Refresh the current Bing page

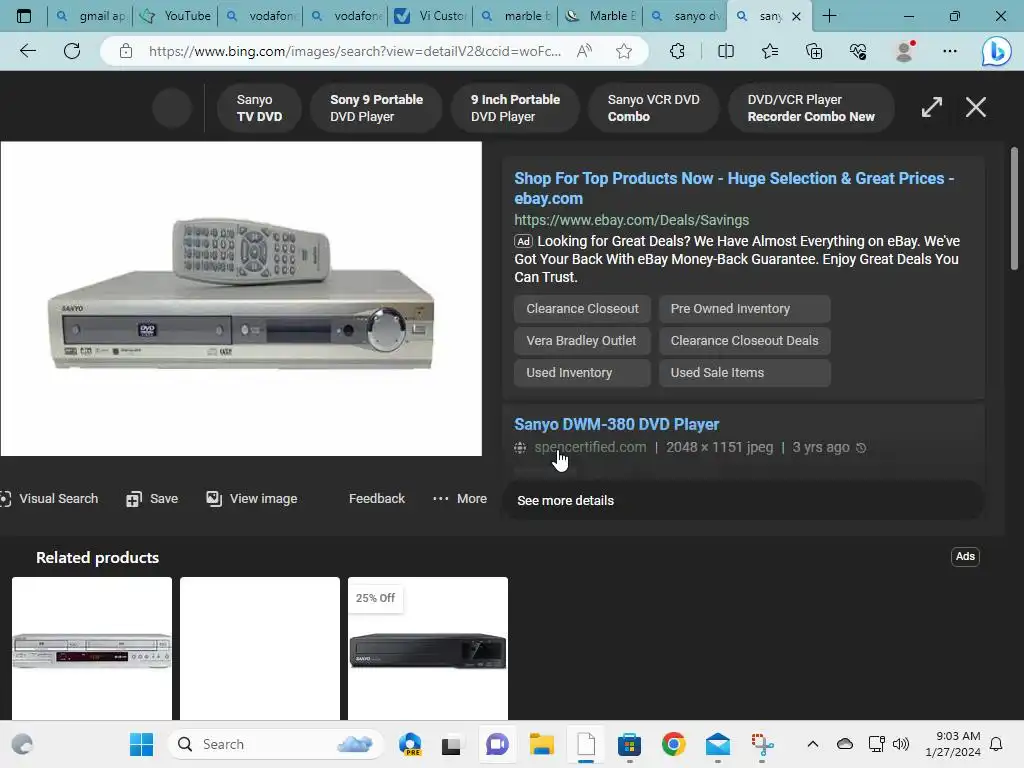click(72, 51)
